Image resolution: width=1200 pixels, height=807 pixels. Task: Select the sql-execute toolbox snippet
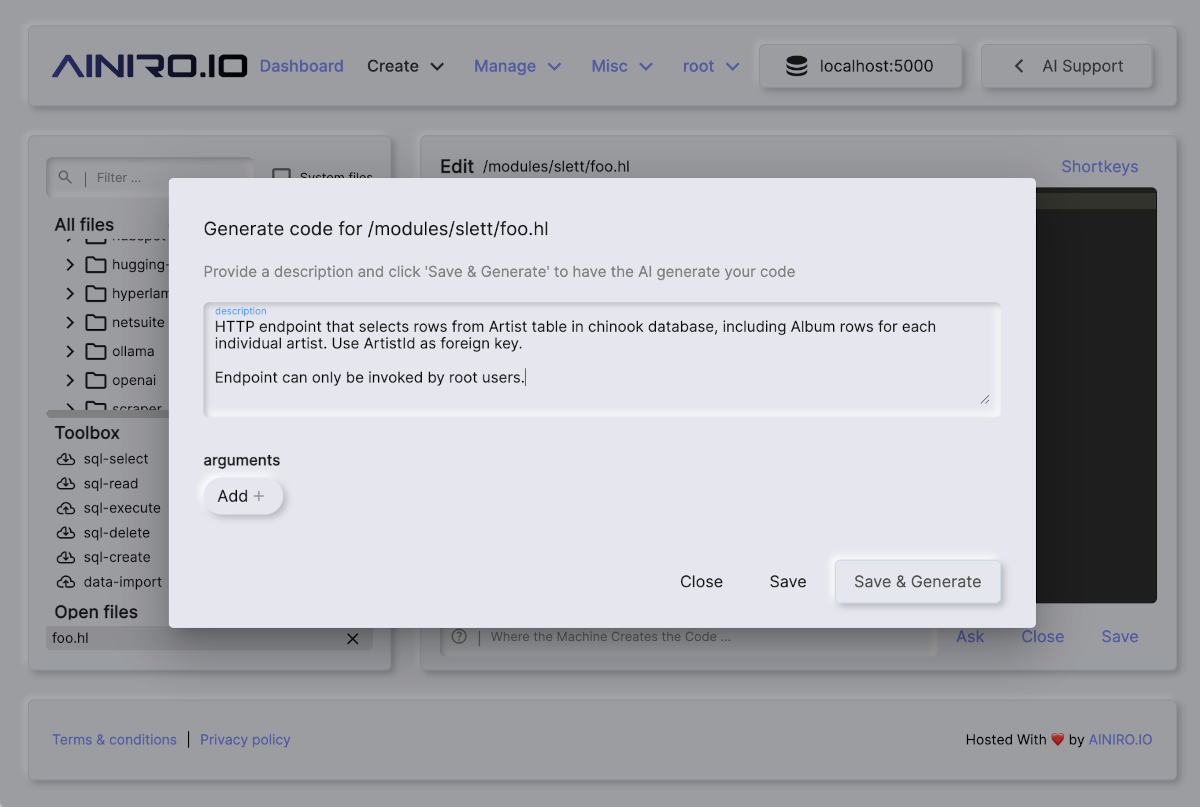click(x=122, y=508)
